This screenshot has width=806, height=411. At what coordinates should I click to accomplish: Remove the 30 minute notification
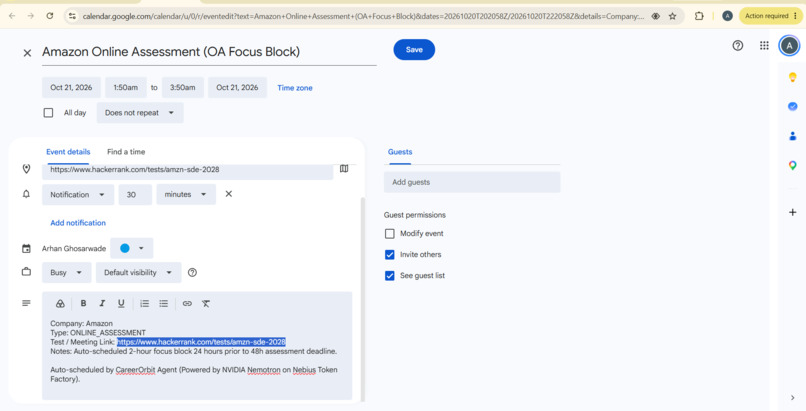coord(229,194)
